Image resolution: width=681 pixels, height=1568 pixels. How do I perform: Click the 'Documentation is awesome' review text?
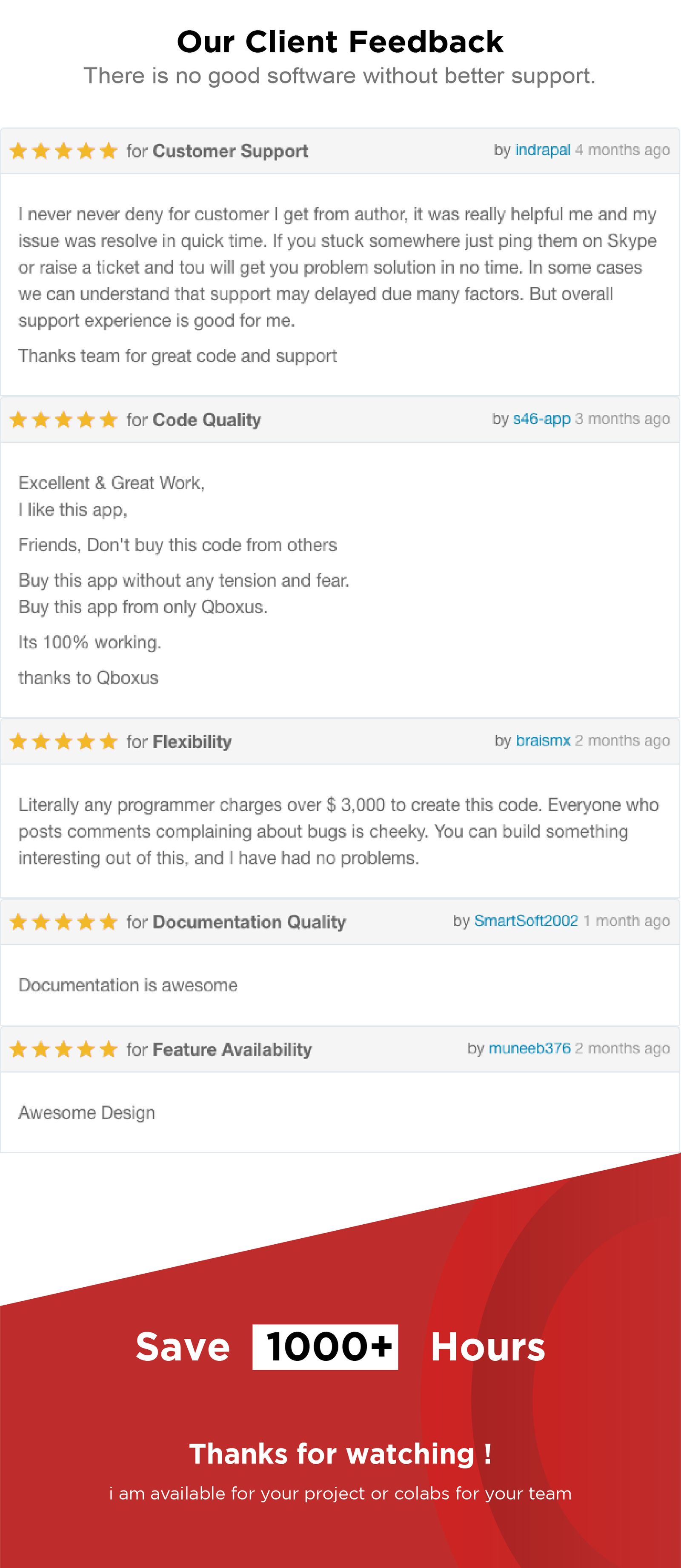click(x=128, y=985)
